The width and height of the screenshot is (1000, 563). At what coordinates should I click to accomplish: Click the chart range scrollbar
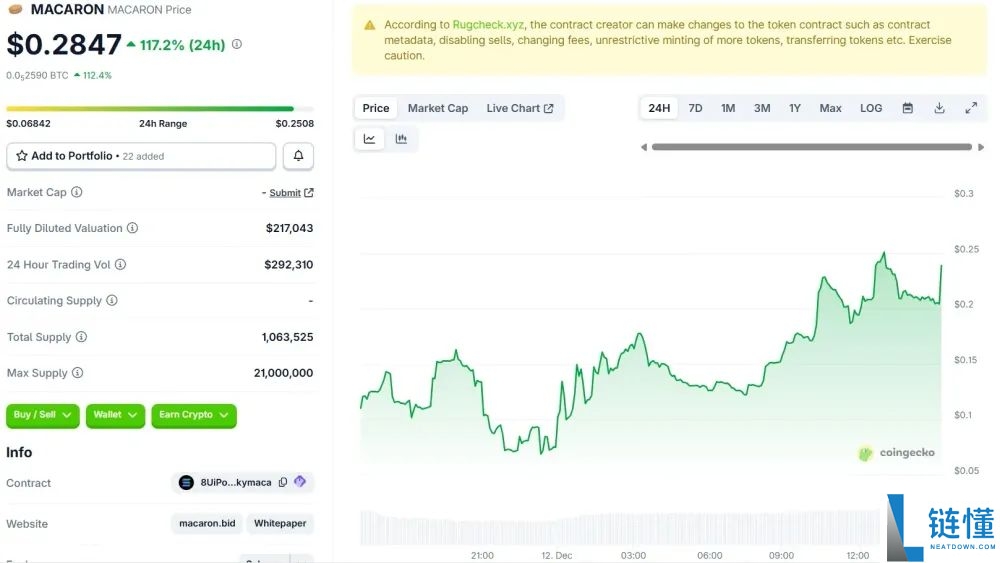(810, 147)
